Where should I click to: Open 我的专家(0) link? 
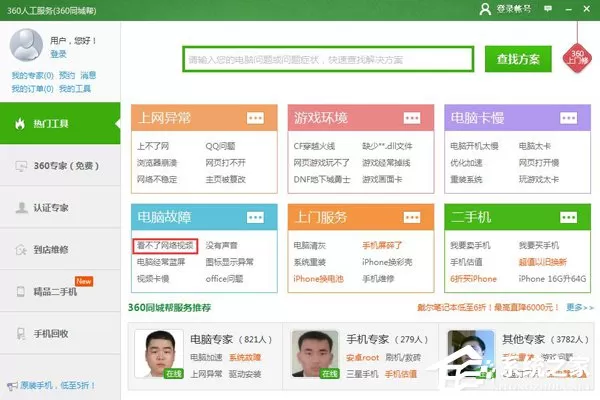pos(33,75)
